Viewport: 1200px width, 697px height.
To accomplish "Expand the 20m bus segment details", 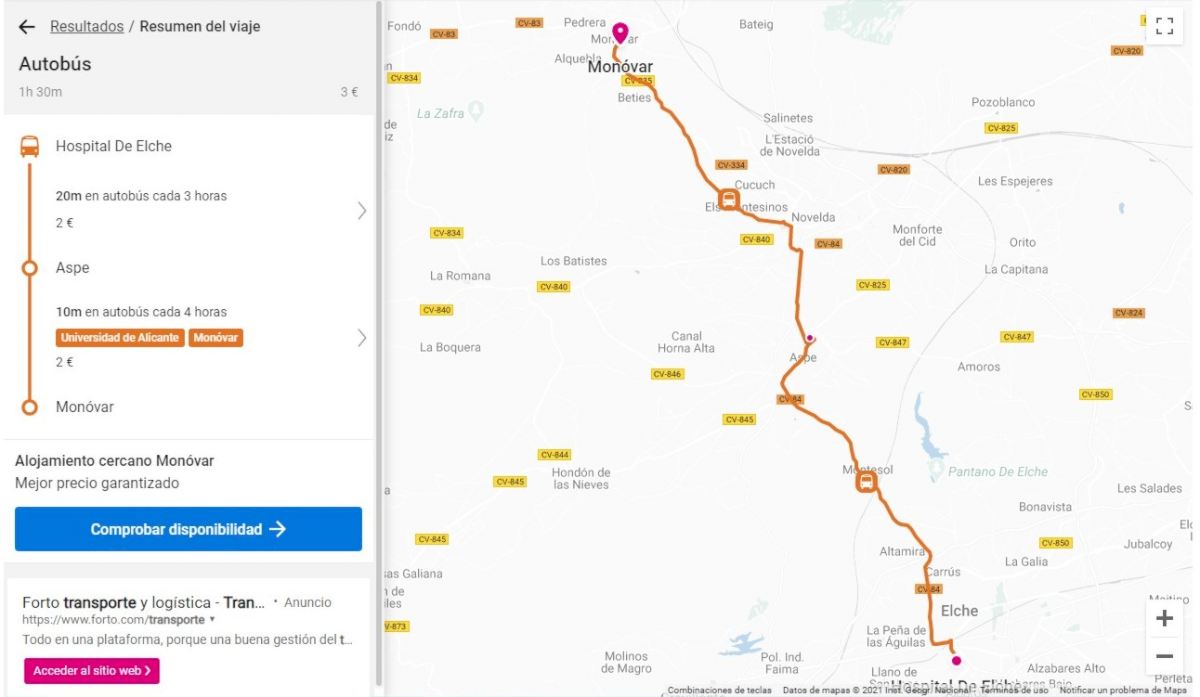I will (361, 210).
